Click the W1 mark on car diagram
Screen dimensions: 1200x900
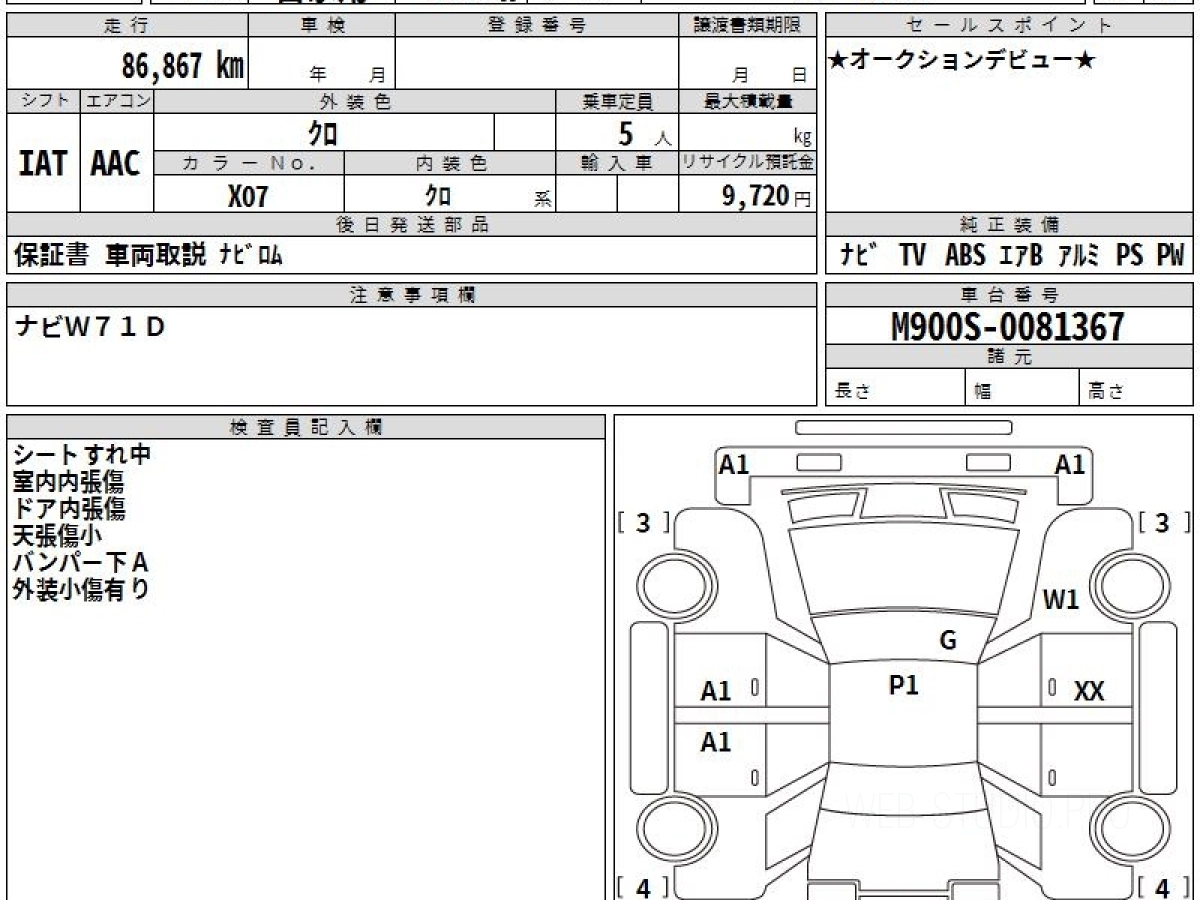point(1061,600)
